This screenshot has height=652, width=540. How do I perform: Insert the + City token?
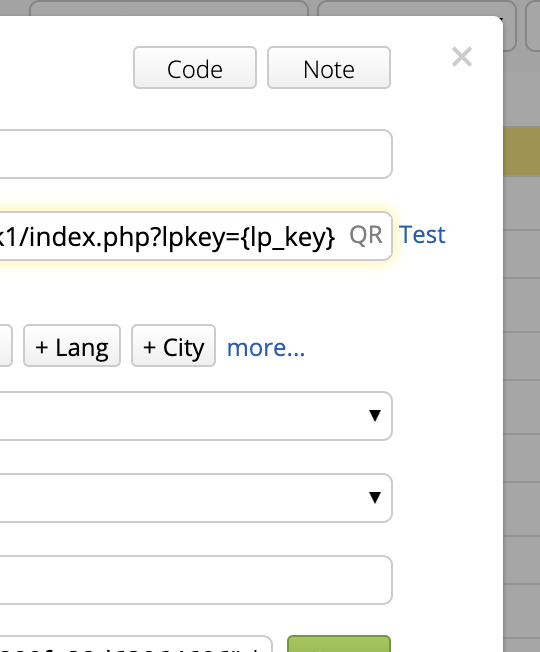coord(173,346)
